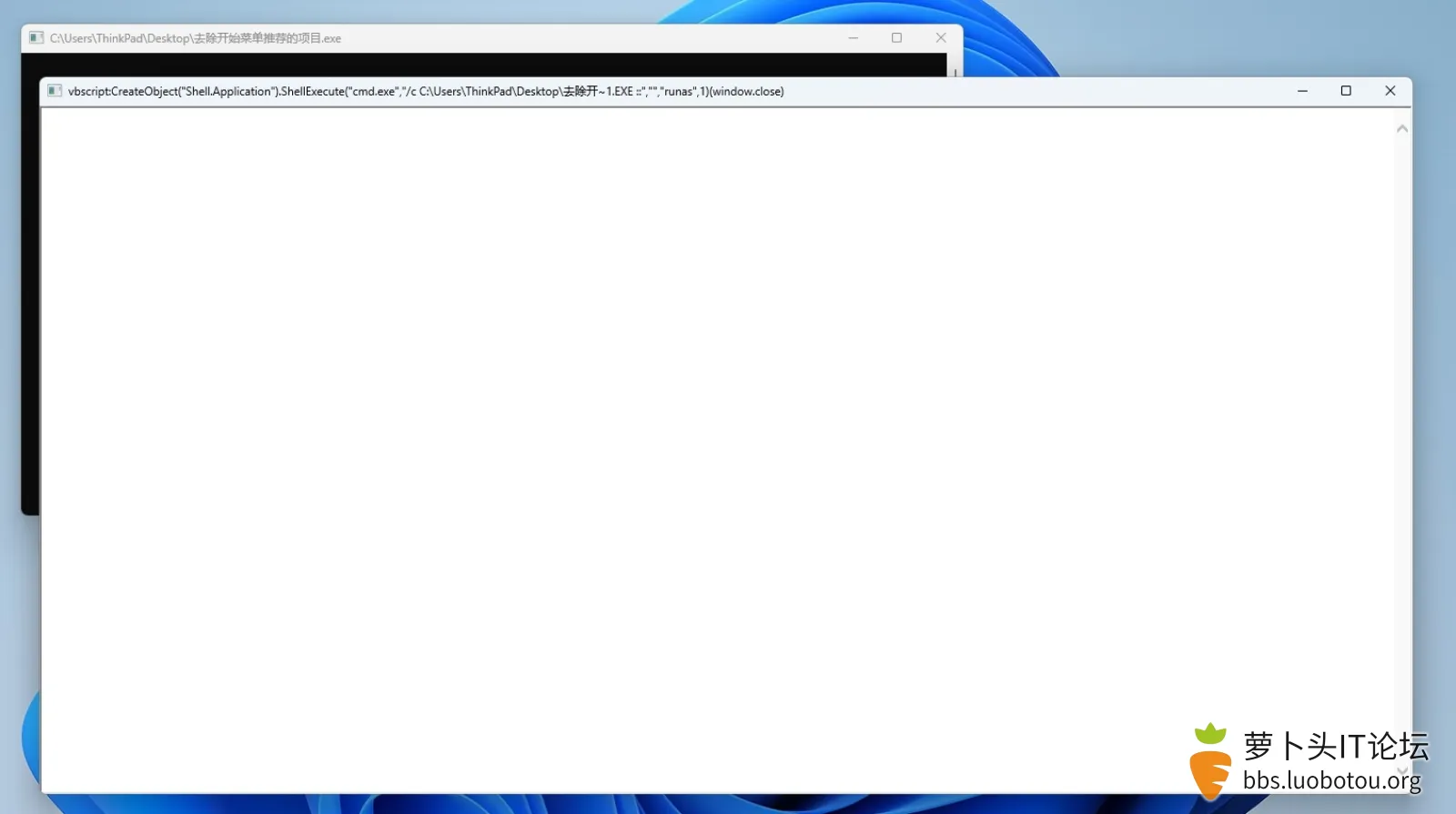Viewport: 1456px width, 814px height.
Task: Minimize the vbscript ShellExecute window
Action: pos(1302,91)
